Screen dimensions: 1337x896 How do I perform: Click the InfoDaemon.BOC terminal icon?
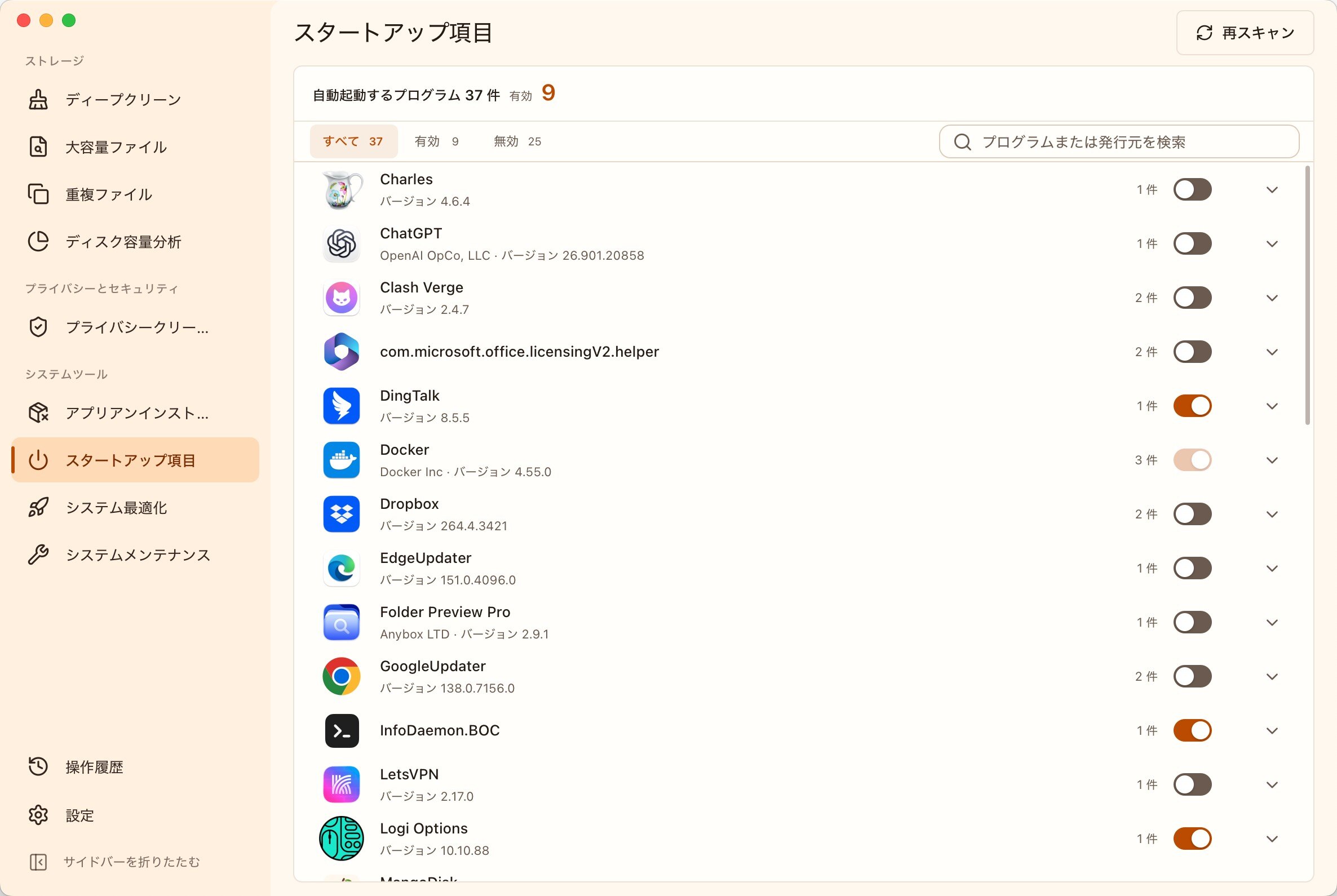click(x=341, y=731)
